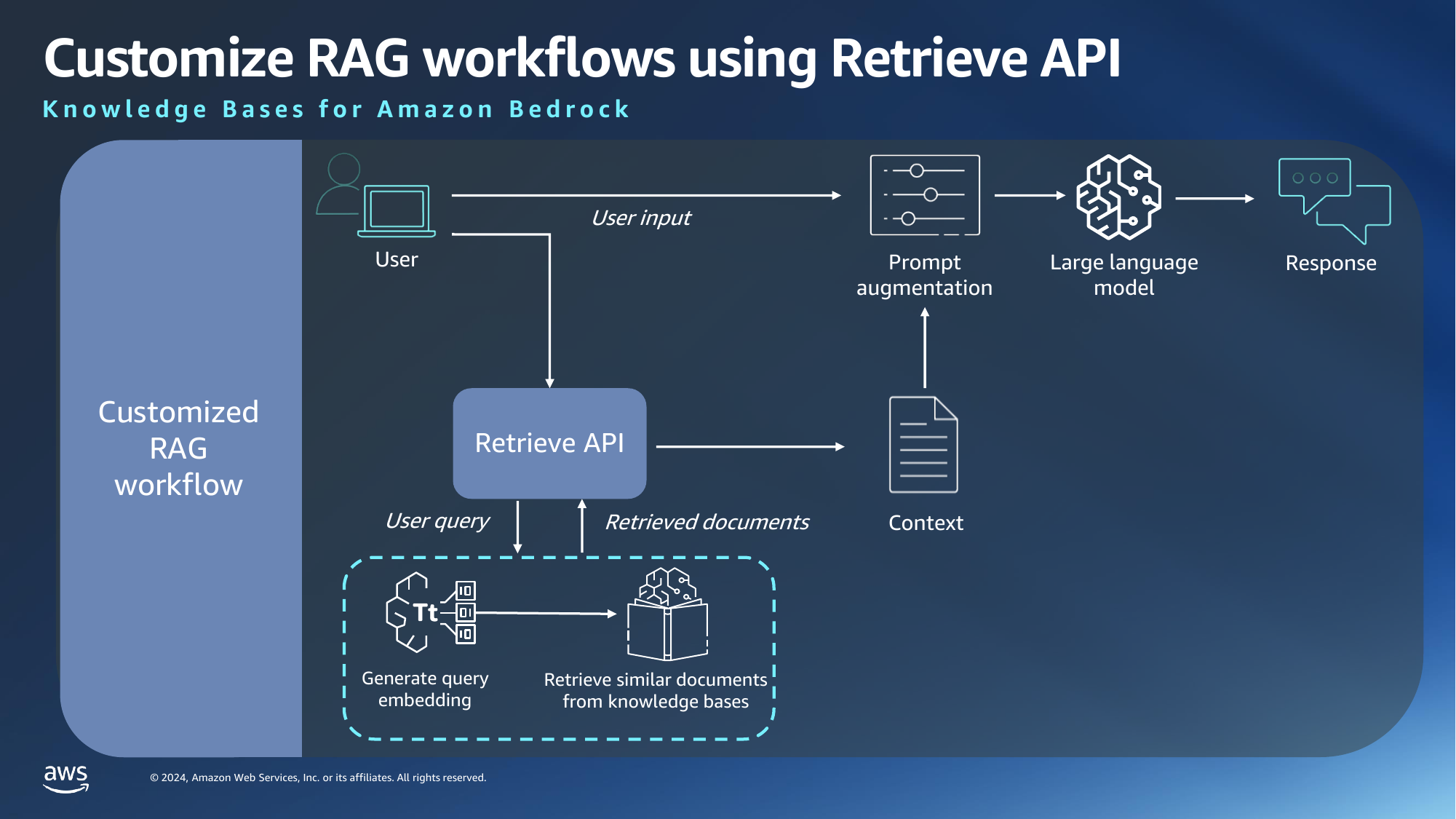This screenshot has width=1456, height=819.
Task: Click the User query label text
Action: (x=437, y=521)
